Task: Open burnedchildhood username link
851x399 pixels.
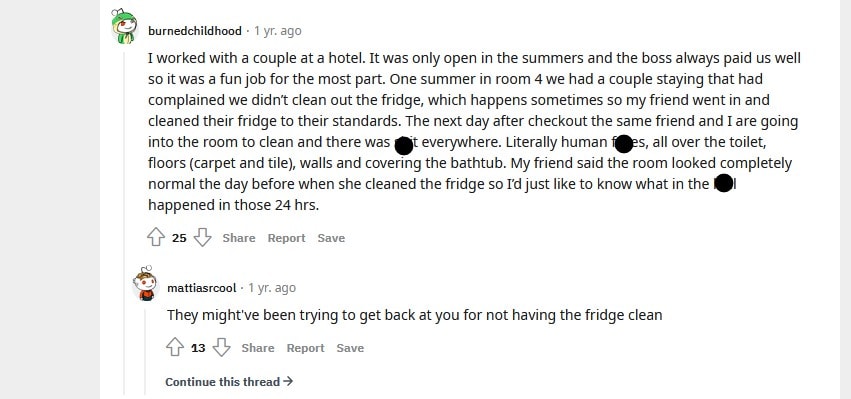Action: click(x=195, y=31)
